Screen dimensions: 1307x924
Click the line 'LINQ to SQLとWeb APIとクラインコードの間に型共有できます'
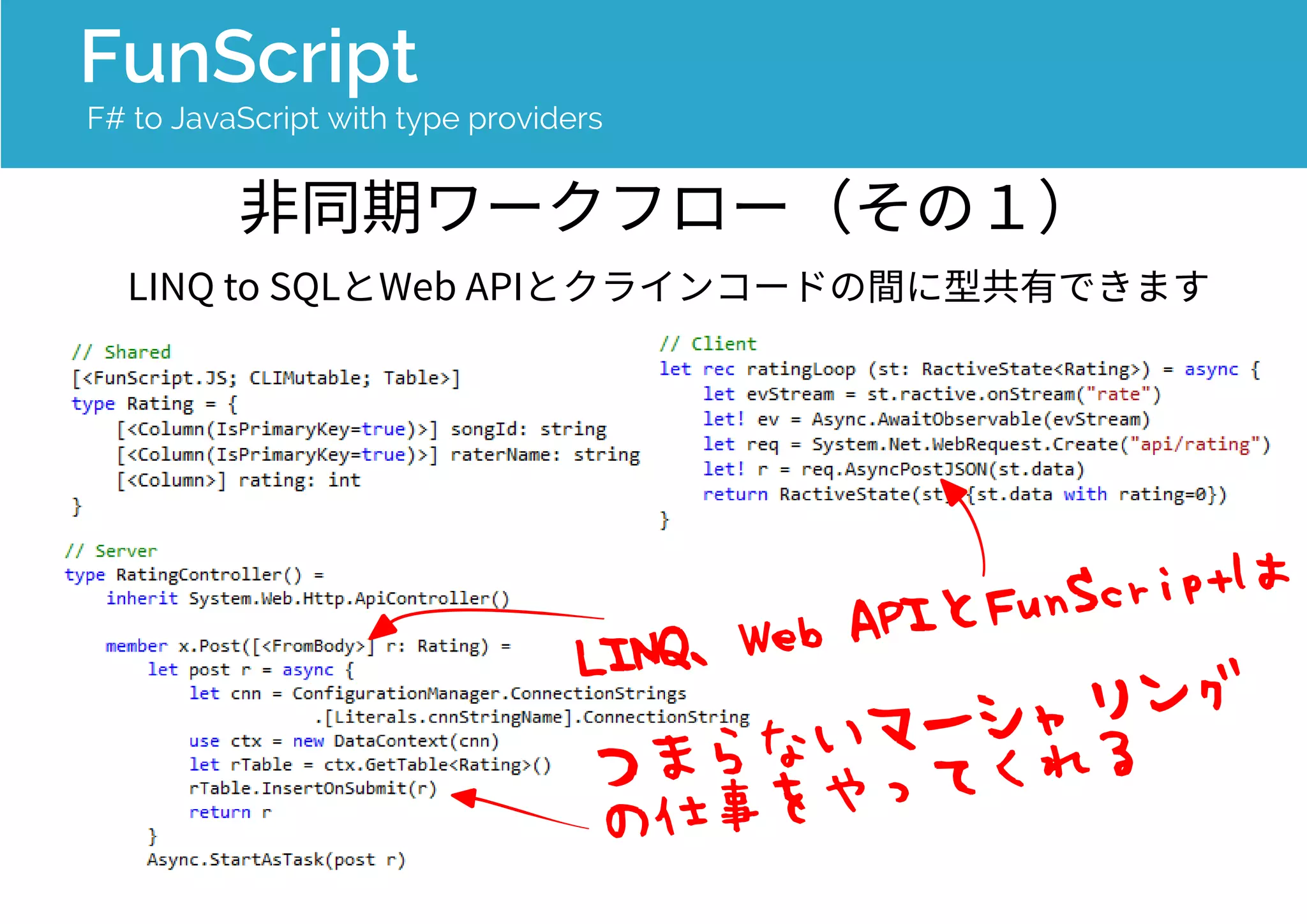pos(668,287)
